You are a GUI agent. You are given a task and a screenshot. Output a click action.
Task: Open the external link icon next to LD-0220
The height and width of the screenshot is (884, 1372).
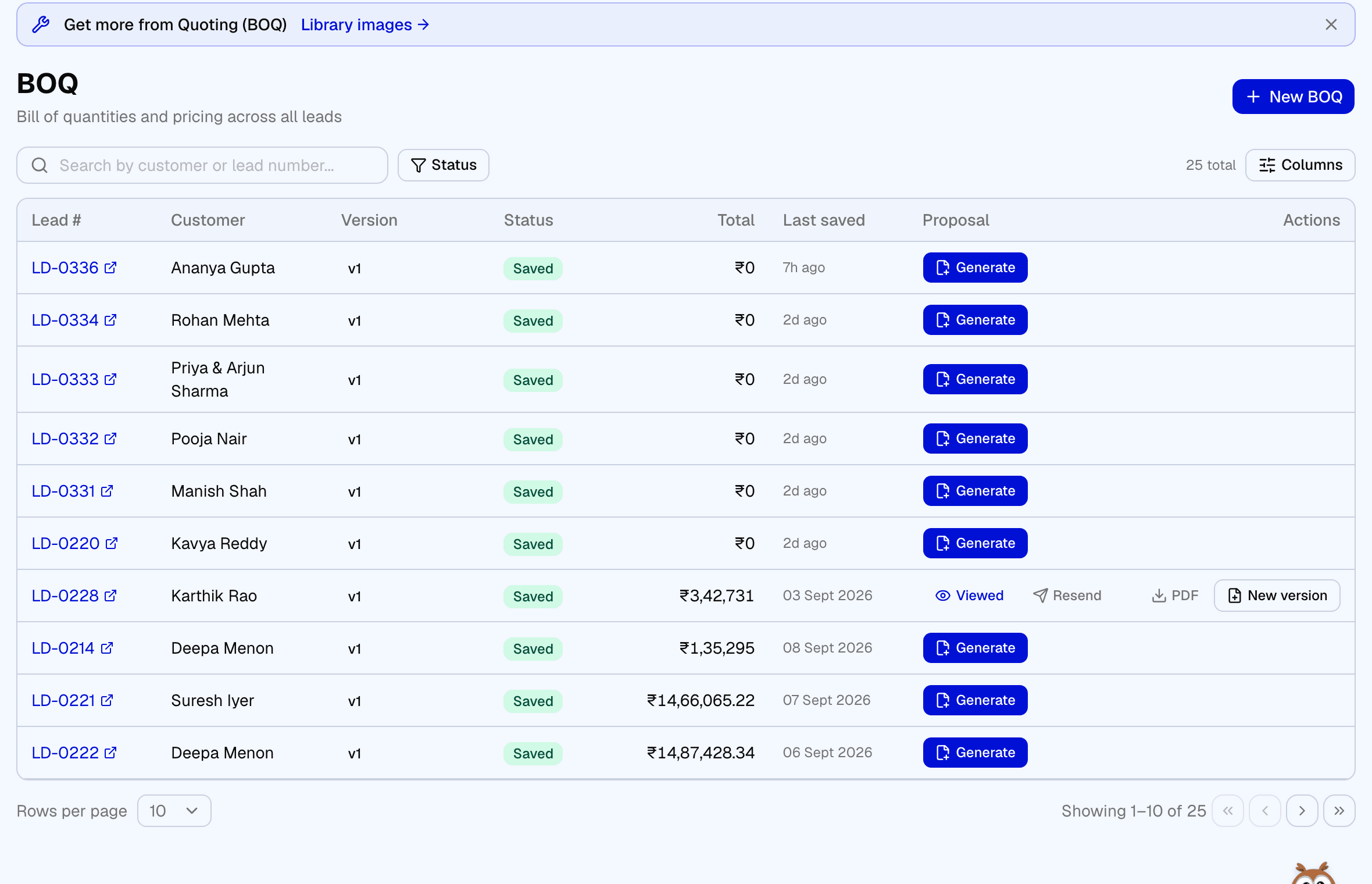click(x=112, y=543)
